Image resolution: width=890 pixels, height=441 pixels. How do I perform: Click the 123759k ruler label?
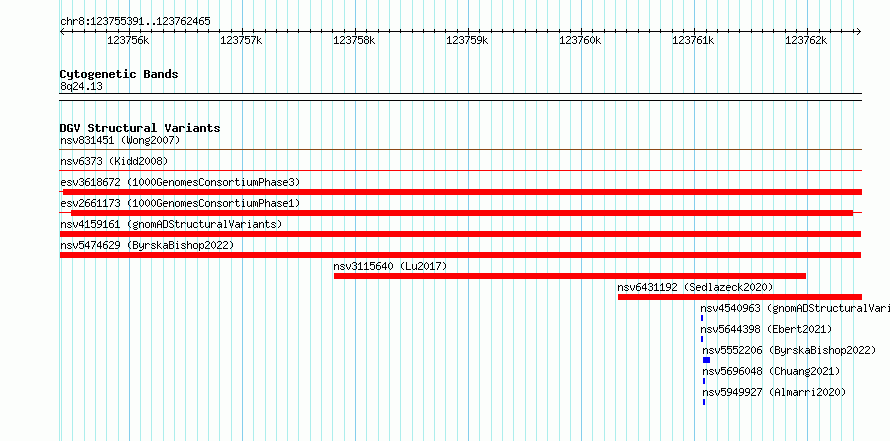(467, 41)
